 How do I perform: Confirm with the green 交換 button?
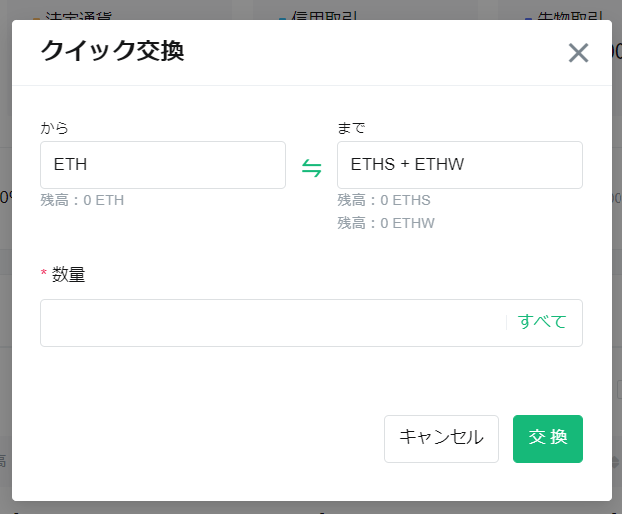click(x=547, y=438)
